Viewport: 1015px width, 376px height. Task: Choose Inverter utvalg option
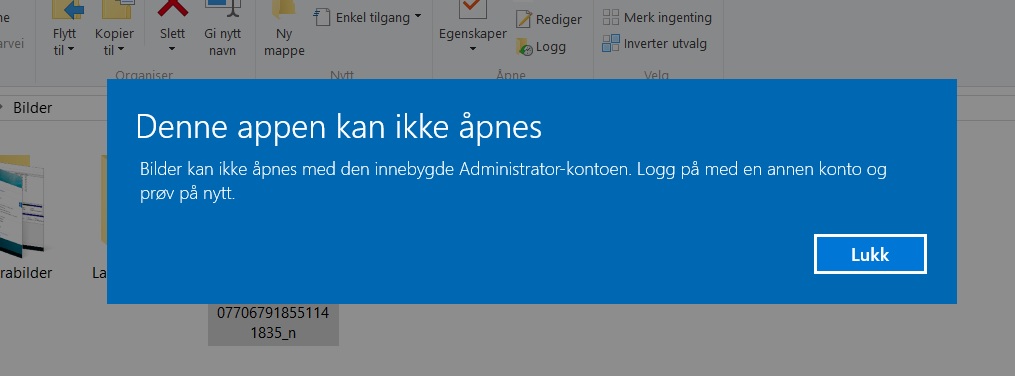pyautogui.click(x=654, y=44)
